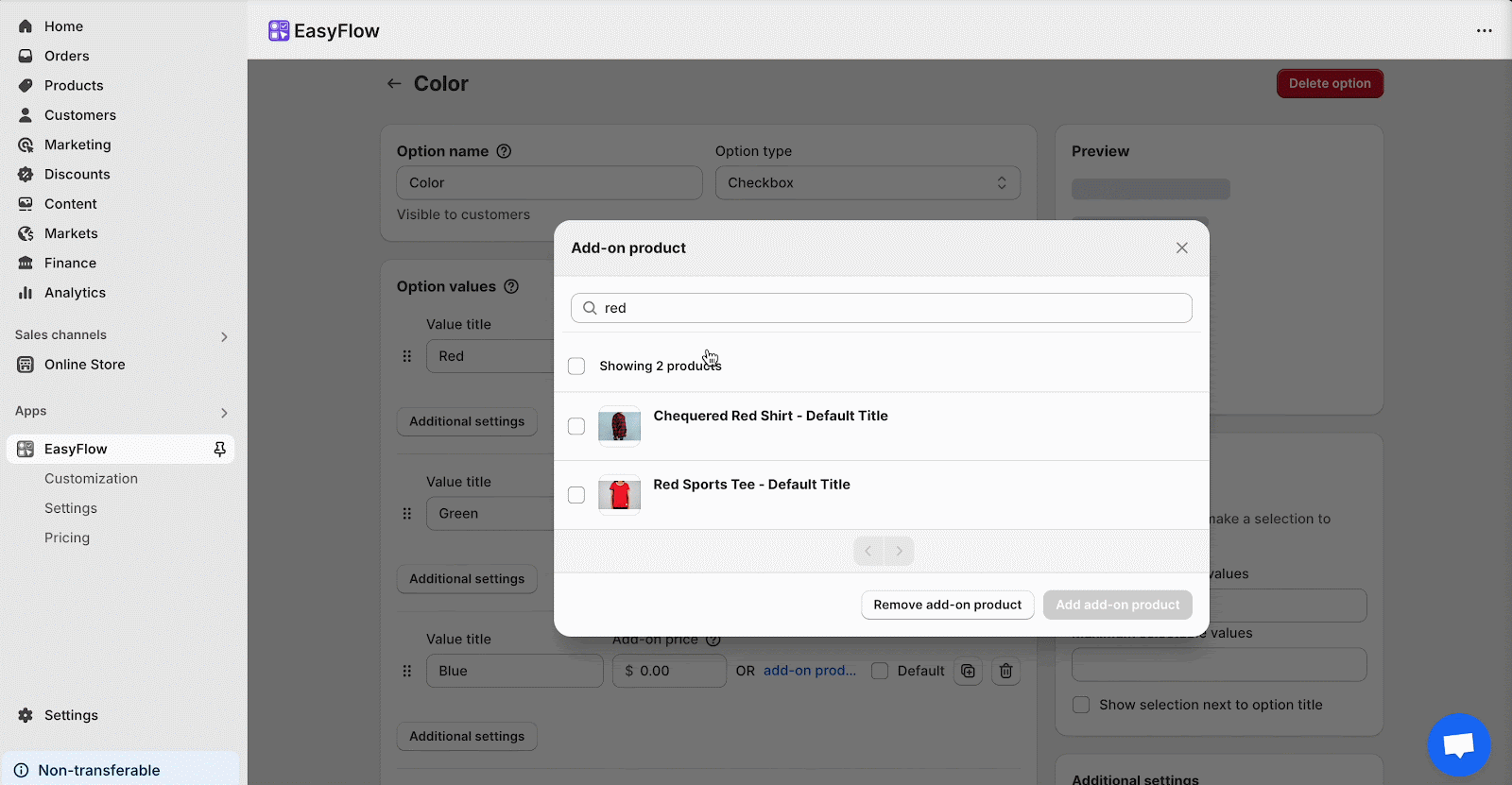Click Remove add-on product button
The image size is (1512, 785).
[947, 605]
